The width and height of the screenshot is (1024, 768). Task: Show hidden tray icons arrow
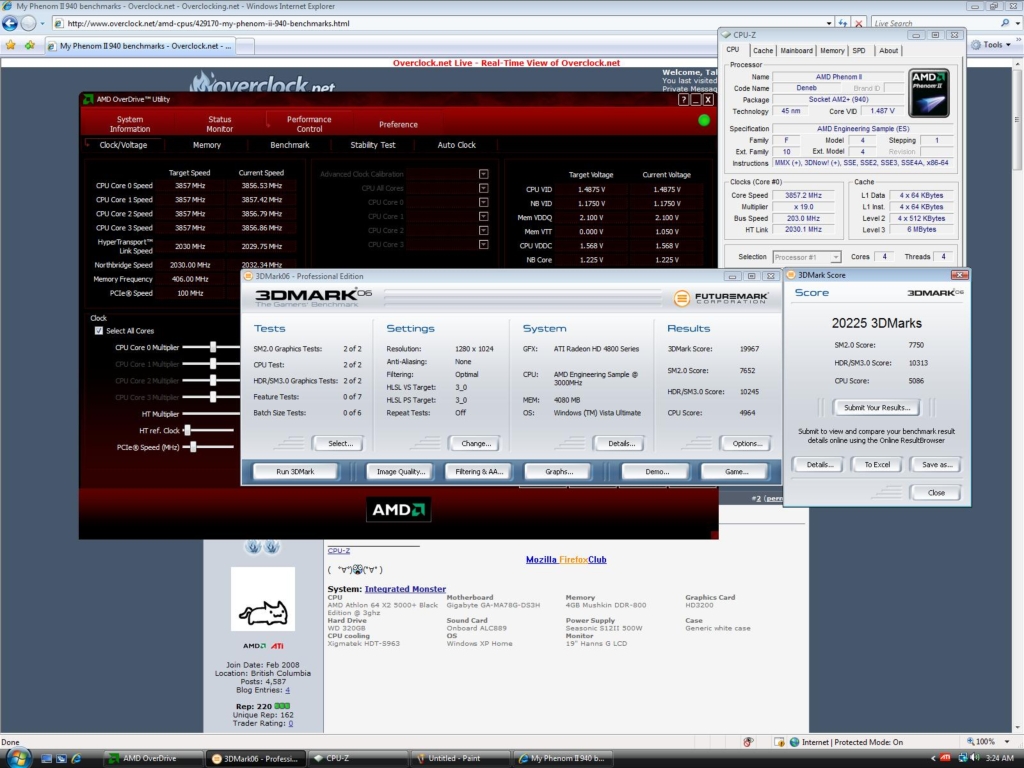933,758
